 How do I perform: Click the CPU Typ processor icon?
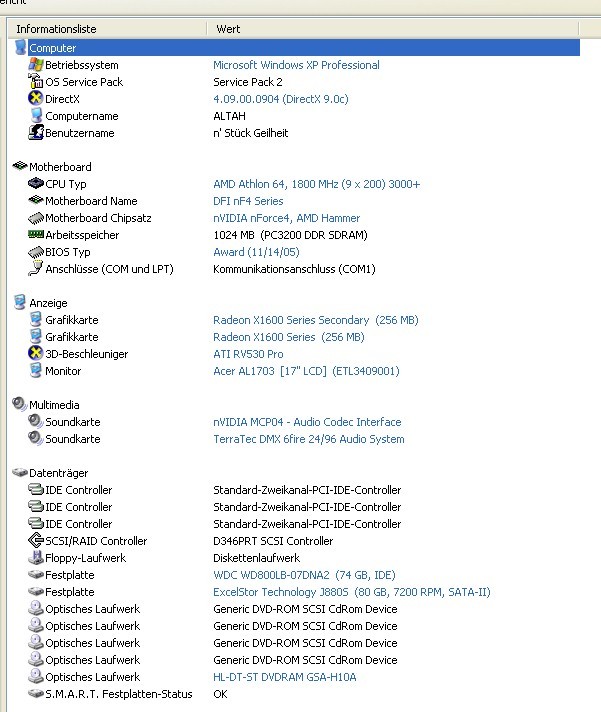(36, 183)
